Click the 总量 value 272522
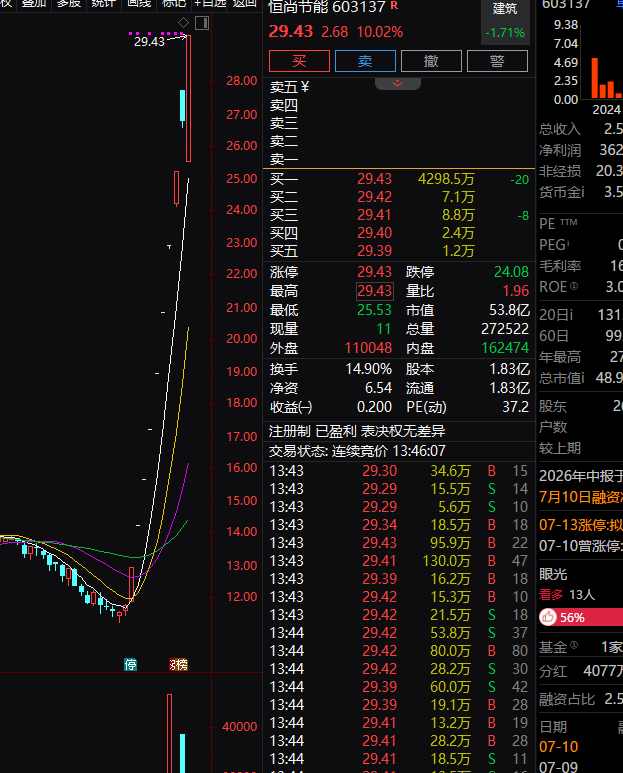Viewport: 623px width, 773px height. tap(505, 329)
